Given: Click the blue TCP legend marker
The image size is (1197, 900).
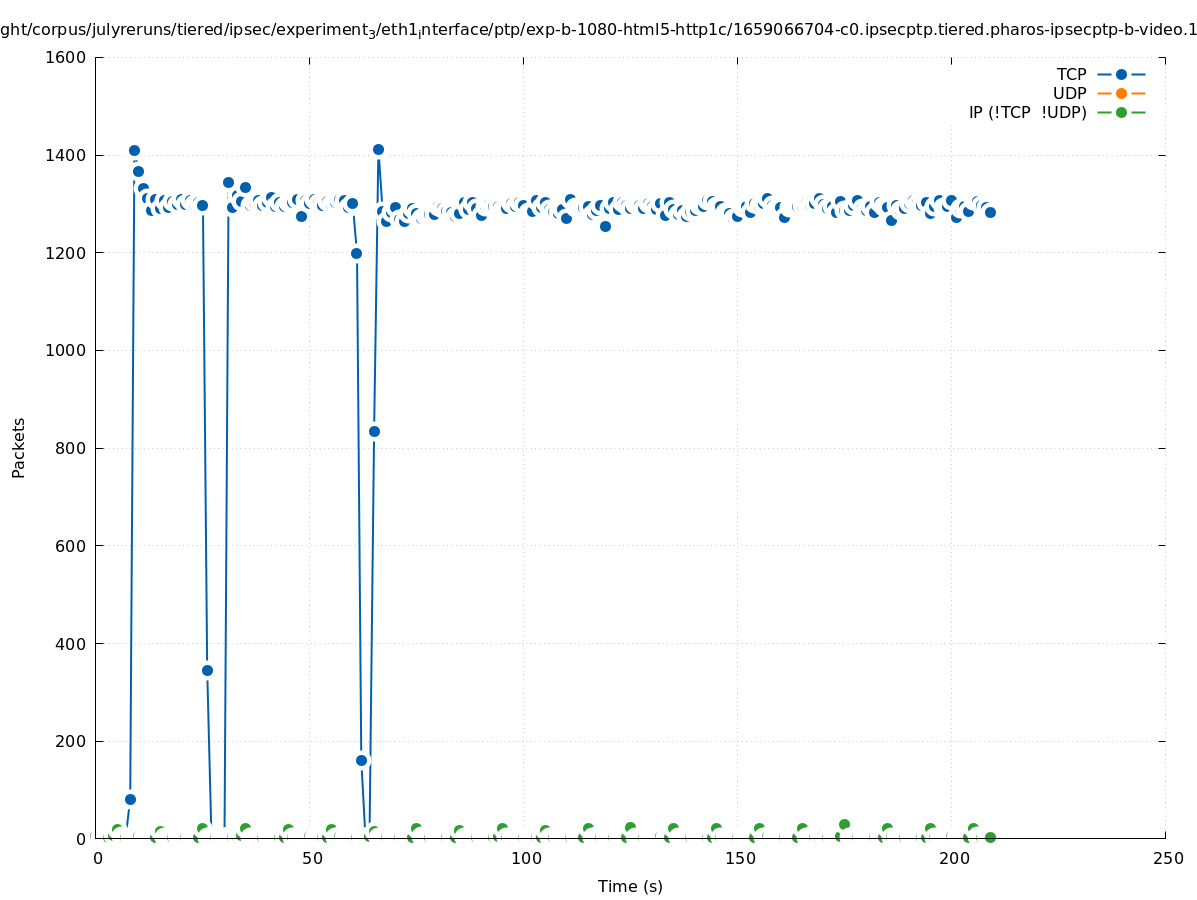Looking at the screenshot, I should (x=1121, y=74).
